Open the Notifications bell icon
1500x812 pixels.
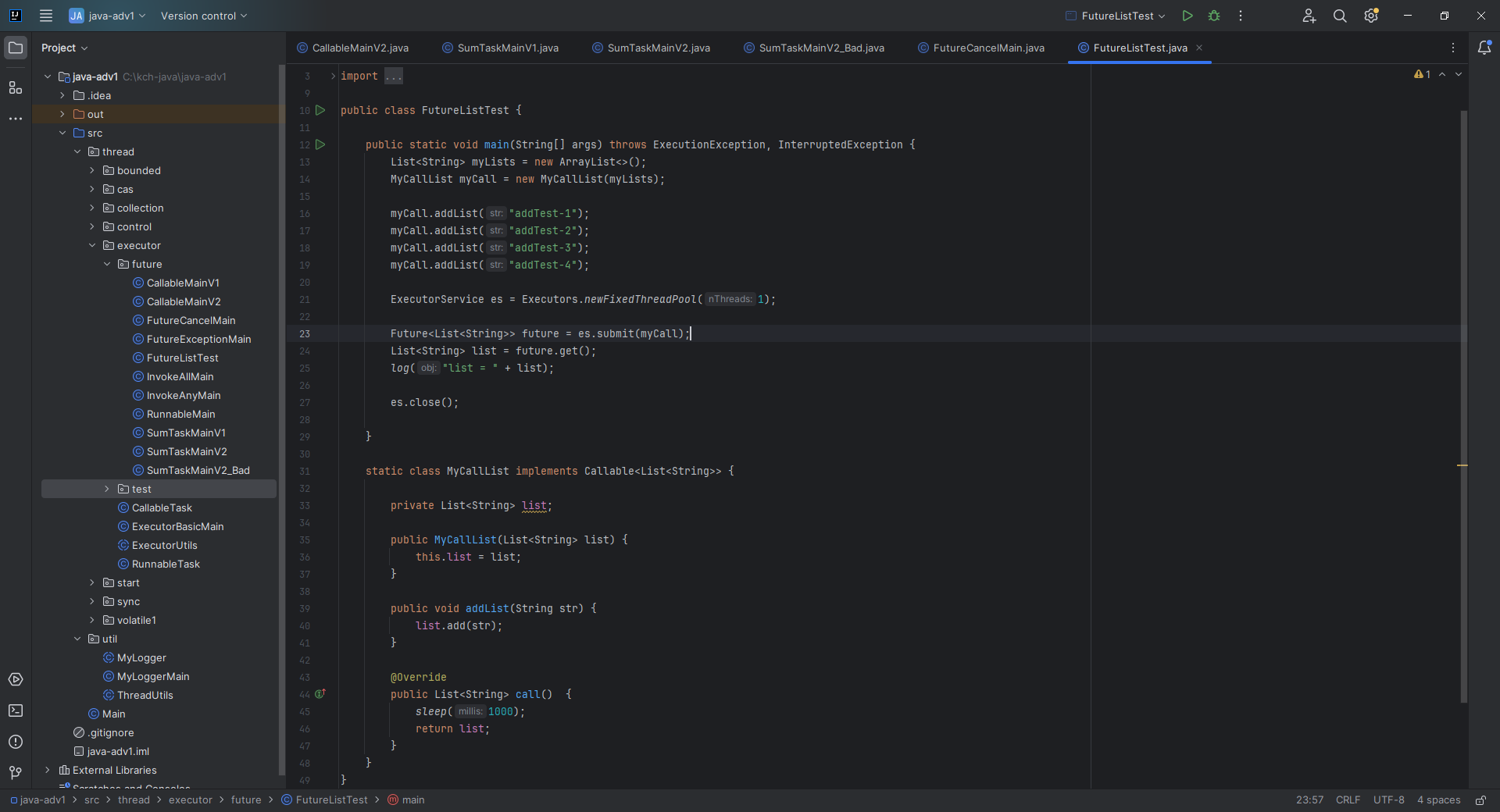pos(1484,48)
